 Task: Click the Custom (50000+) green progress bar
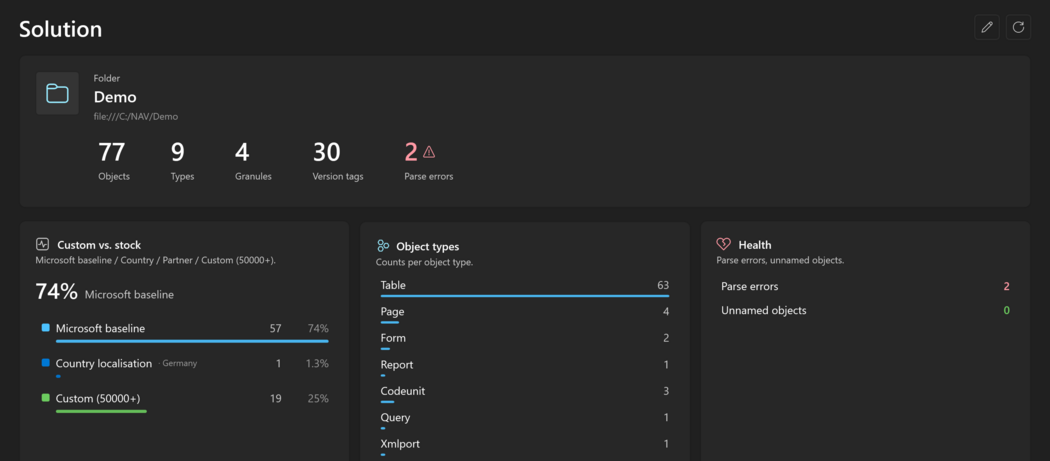[x=101, y=411]
